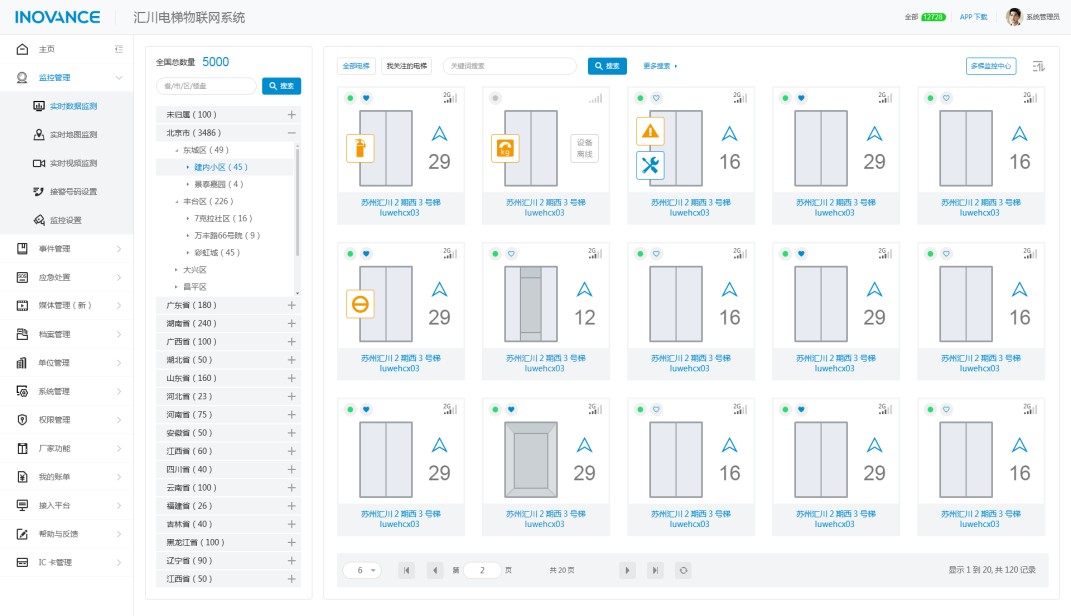1071x616 pixels.
Task: Click the region tree vertical scrollbar
Action: point(297,201)
